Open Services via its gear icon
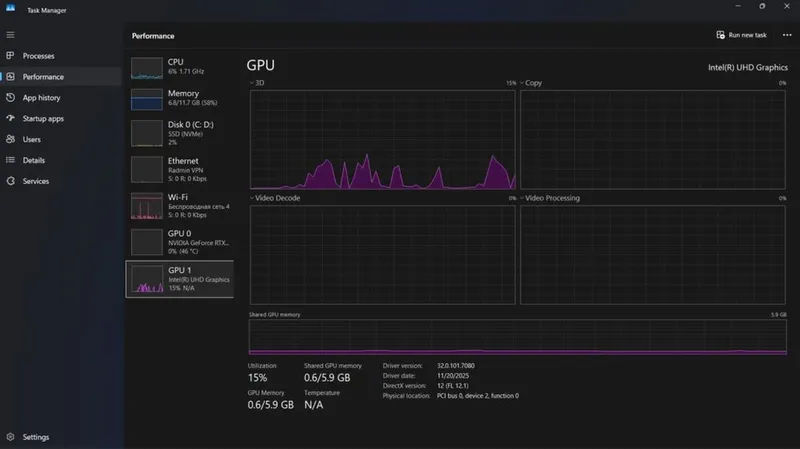This screenshot has height=449, width=800. pyautogui.click(x=10, y=181)
